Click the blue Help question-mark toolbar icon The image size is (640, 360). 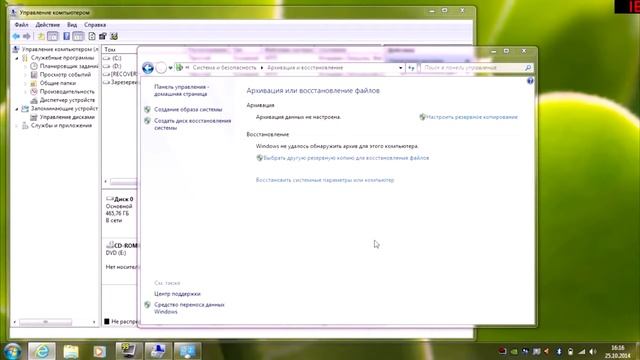point(67,36)
